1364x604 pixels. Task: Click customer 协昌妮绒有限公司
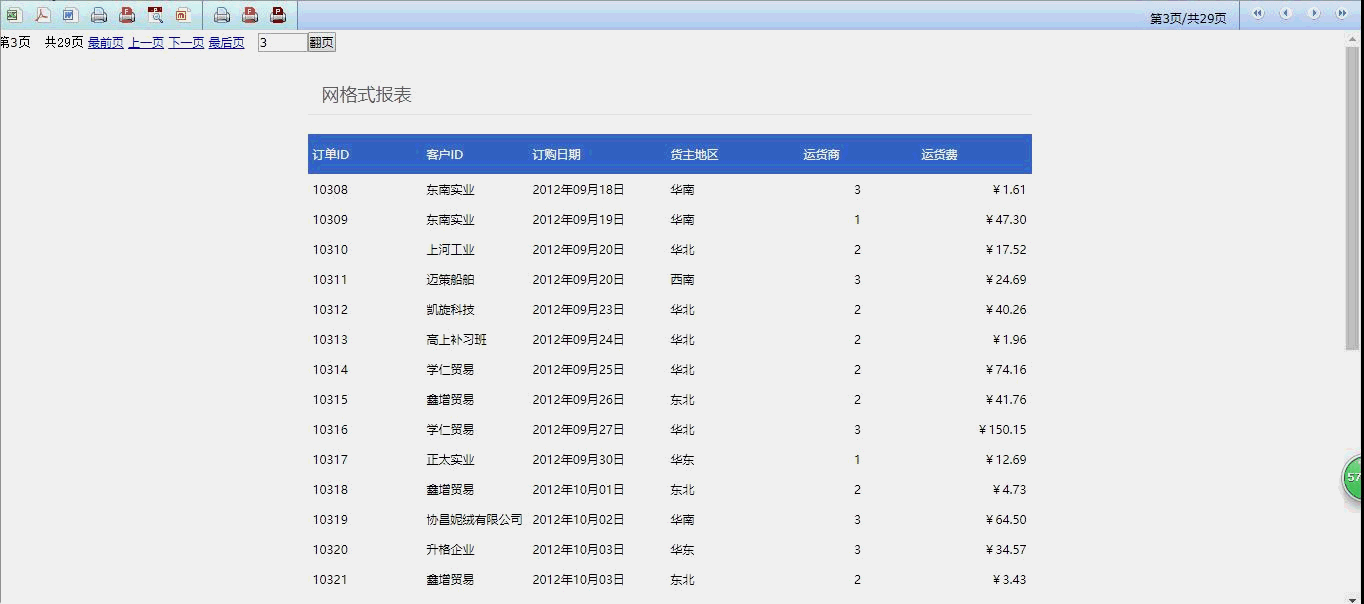474,519
